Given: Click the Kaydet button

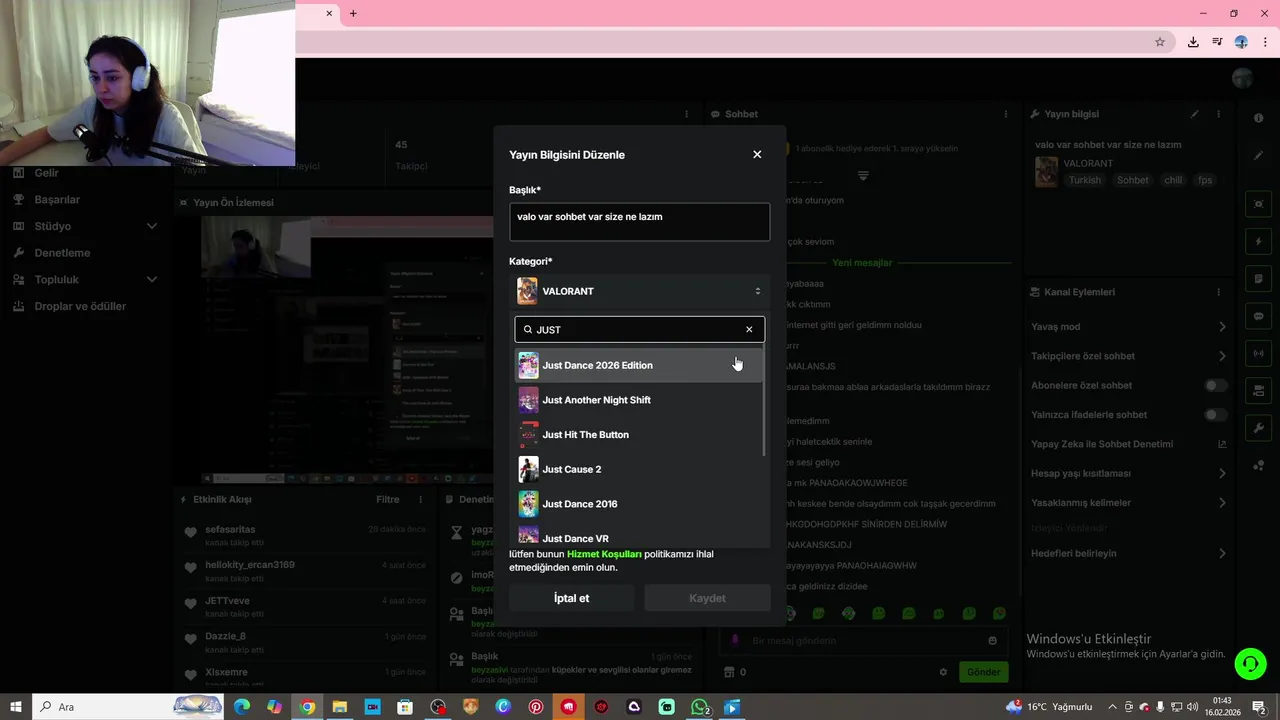Looking at the screenshot, I should [x=707, y=598].
